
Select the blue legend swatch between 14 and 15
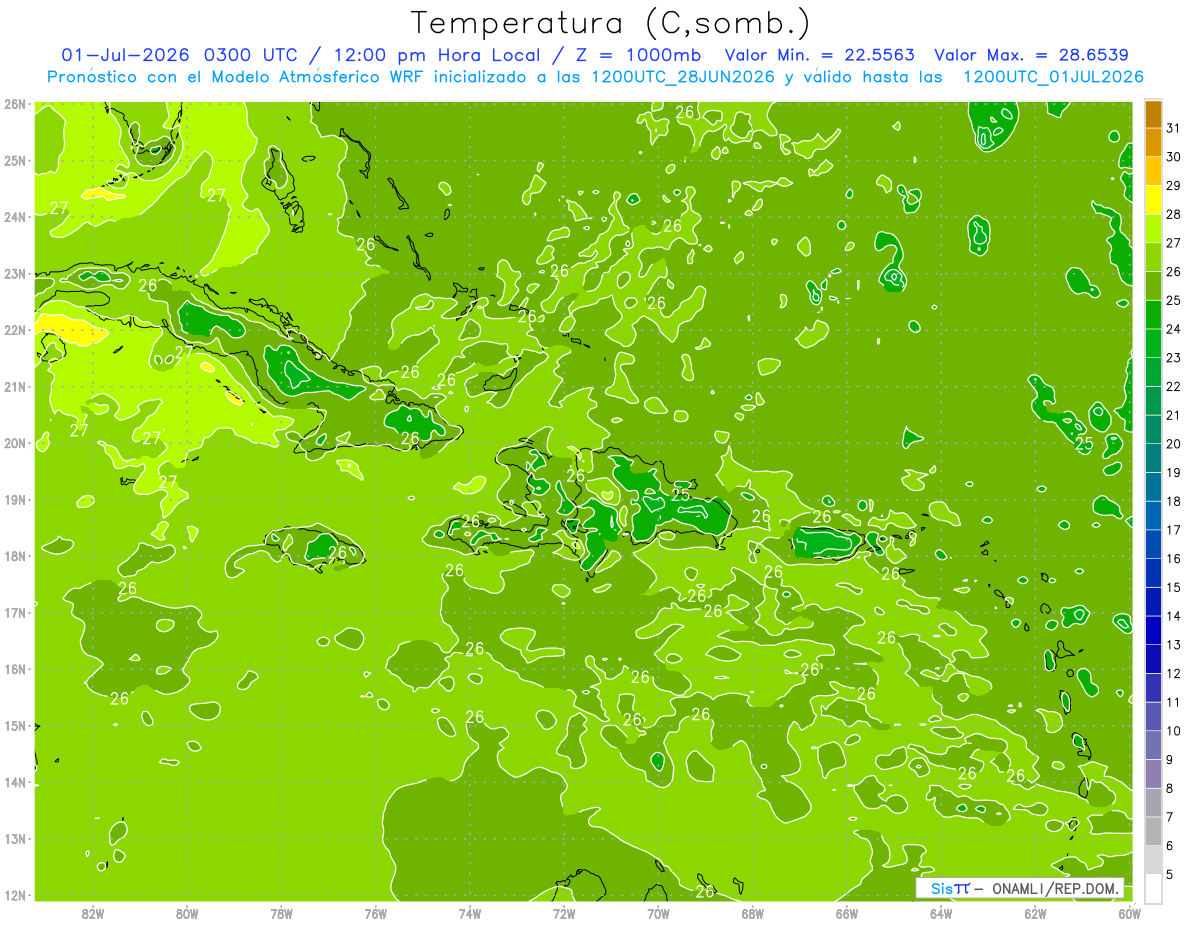coord(1153,601)
